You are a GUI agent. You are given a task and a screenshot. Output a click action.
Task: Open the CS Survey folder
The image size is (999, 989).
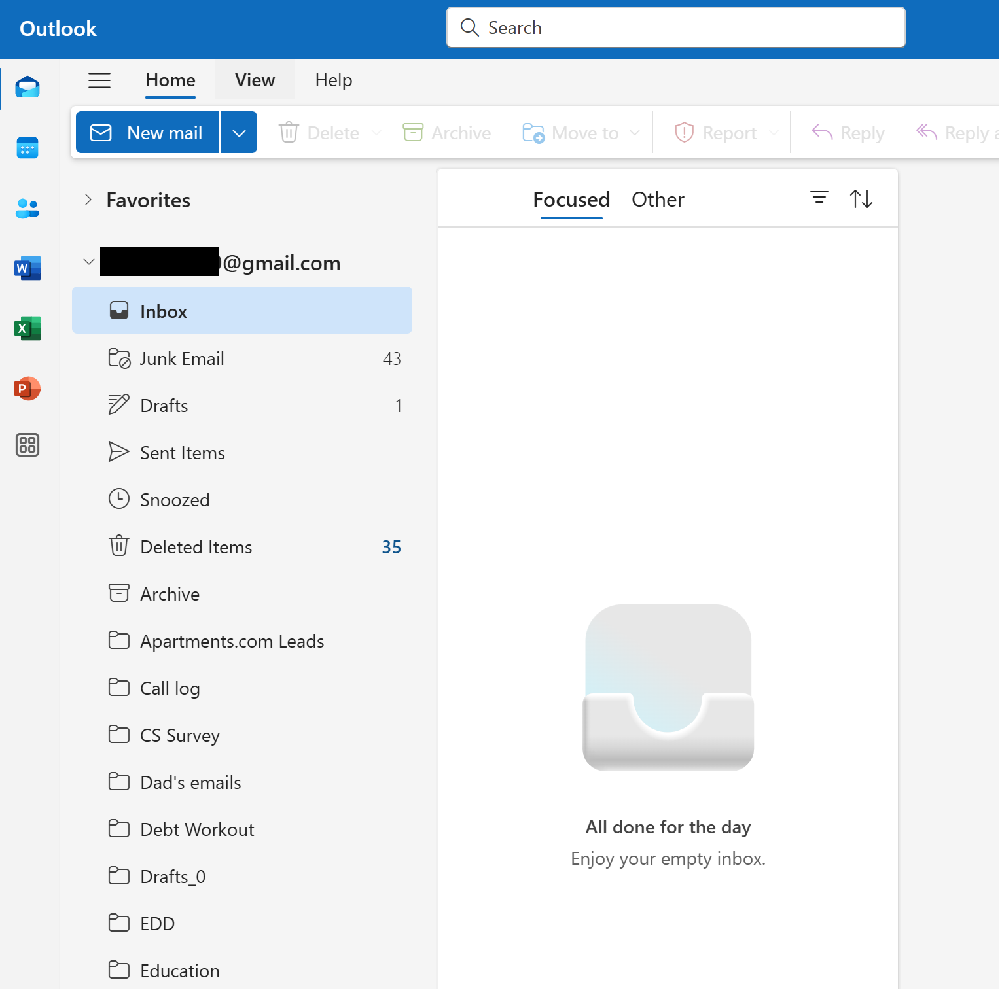pyautogui.click(x=242, y=735)
